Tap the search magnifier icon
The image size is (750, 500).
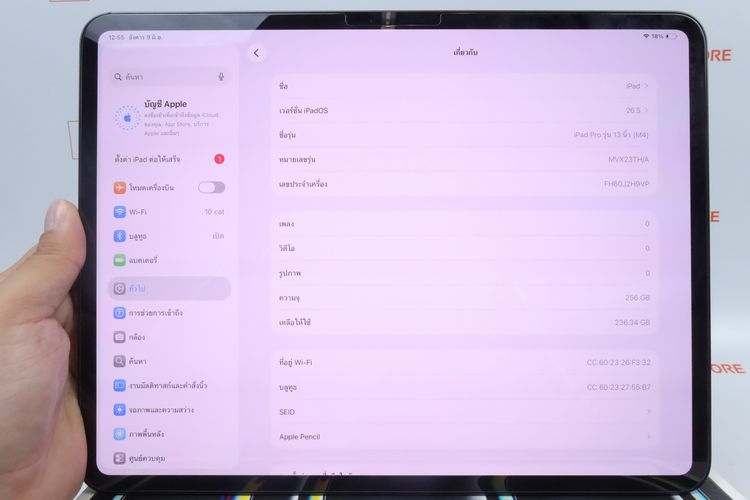coord(118,77)
